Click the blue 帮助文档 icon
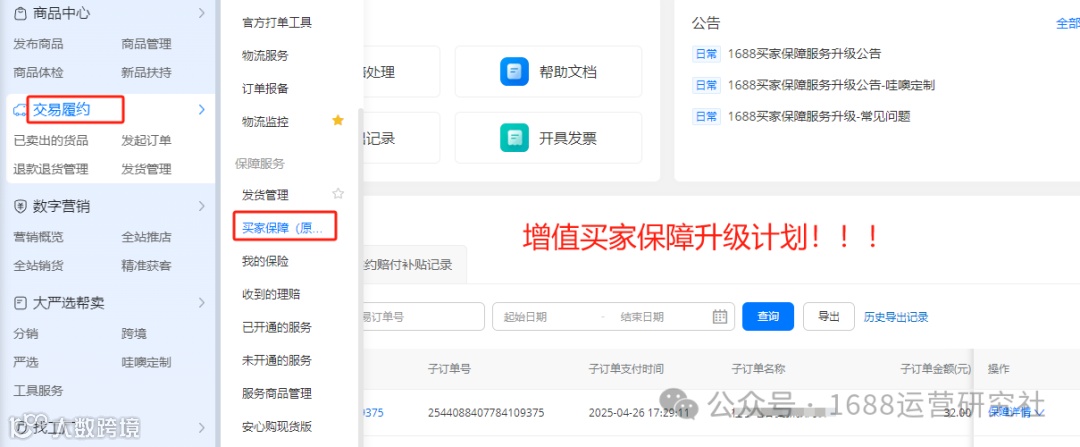 pos(515,72)
